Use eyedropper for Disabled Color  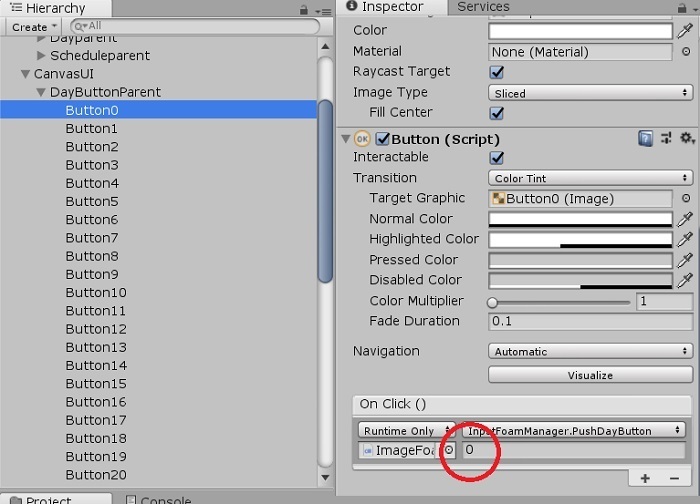685,280
